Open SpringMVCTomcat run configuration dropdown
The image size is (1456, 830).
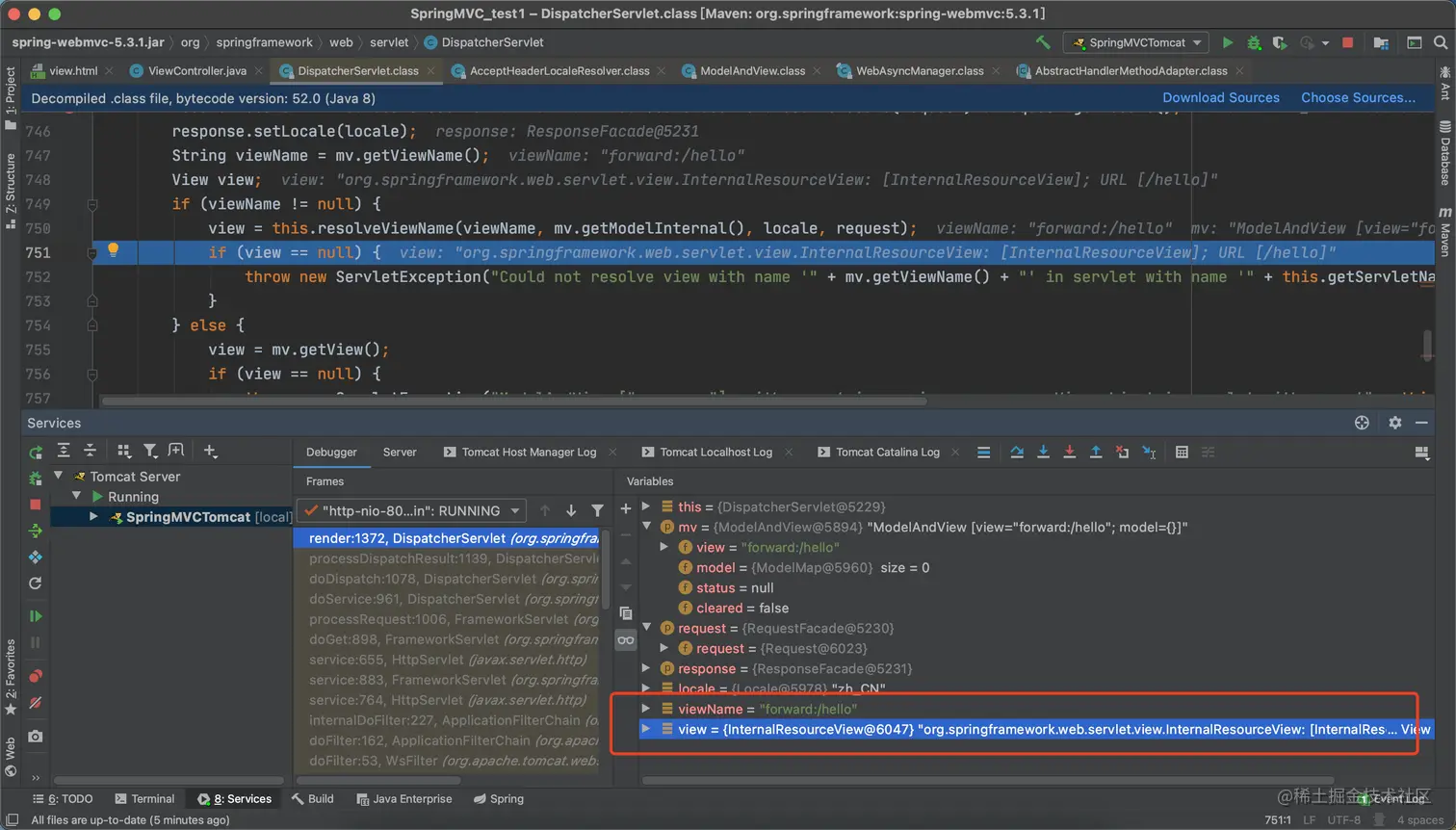[x=1136, y=42]
